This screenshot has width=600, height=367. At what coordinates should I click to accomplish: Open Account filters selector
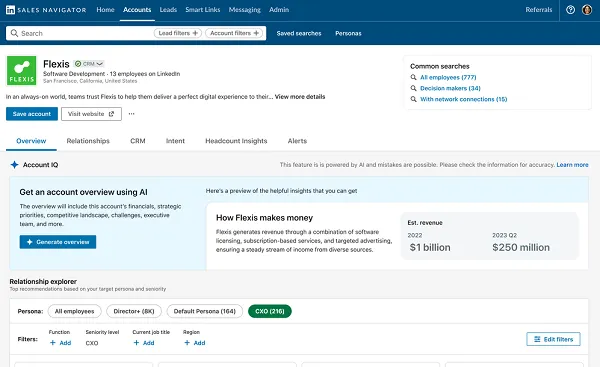click(x=234, y=33)
